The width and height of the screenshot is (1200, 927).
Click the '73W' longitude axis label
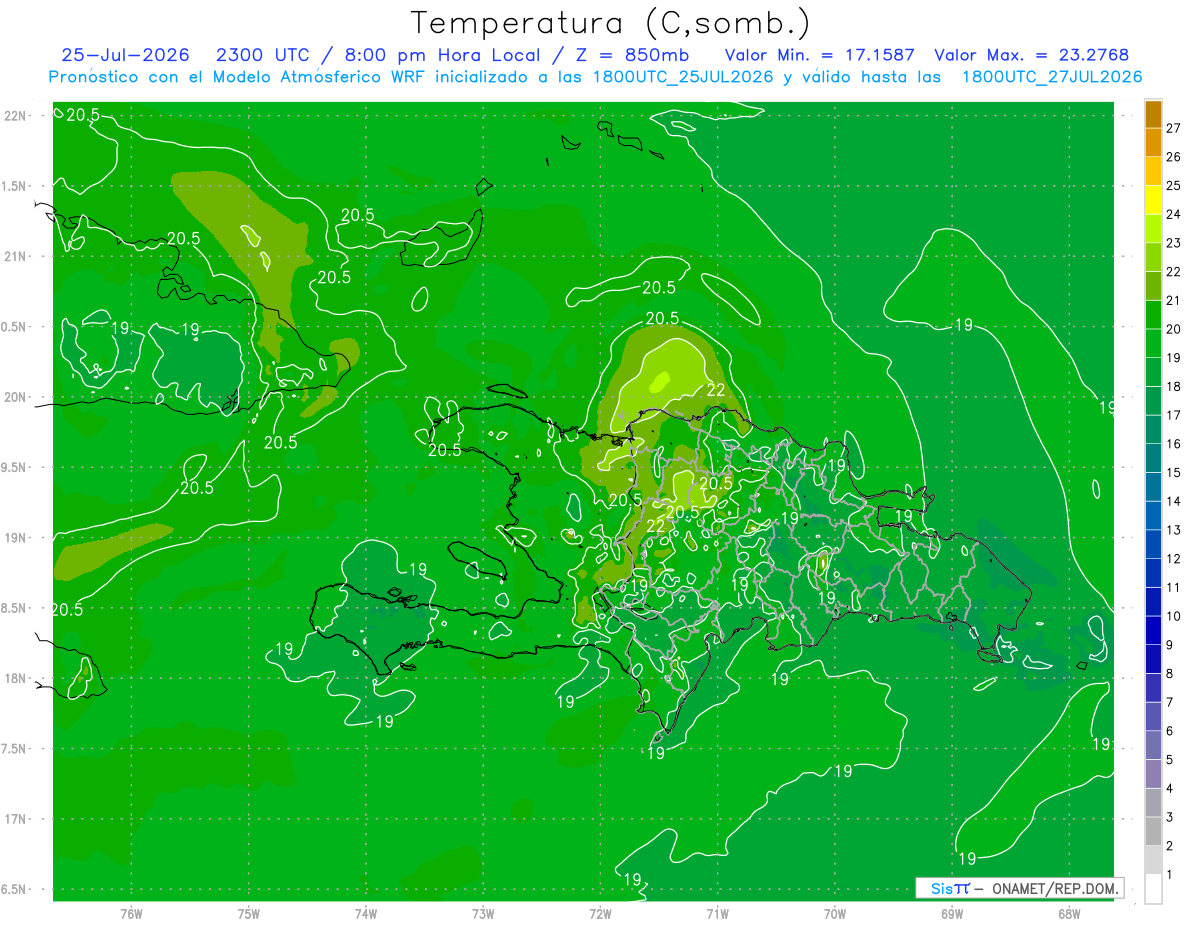point(483,913)
